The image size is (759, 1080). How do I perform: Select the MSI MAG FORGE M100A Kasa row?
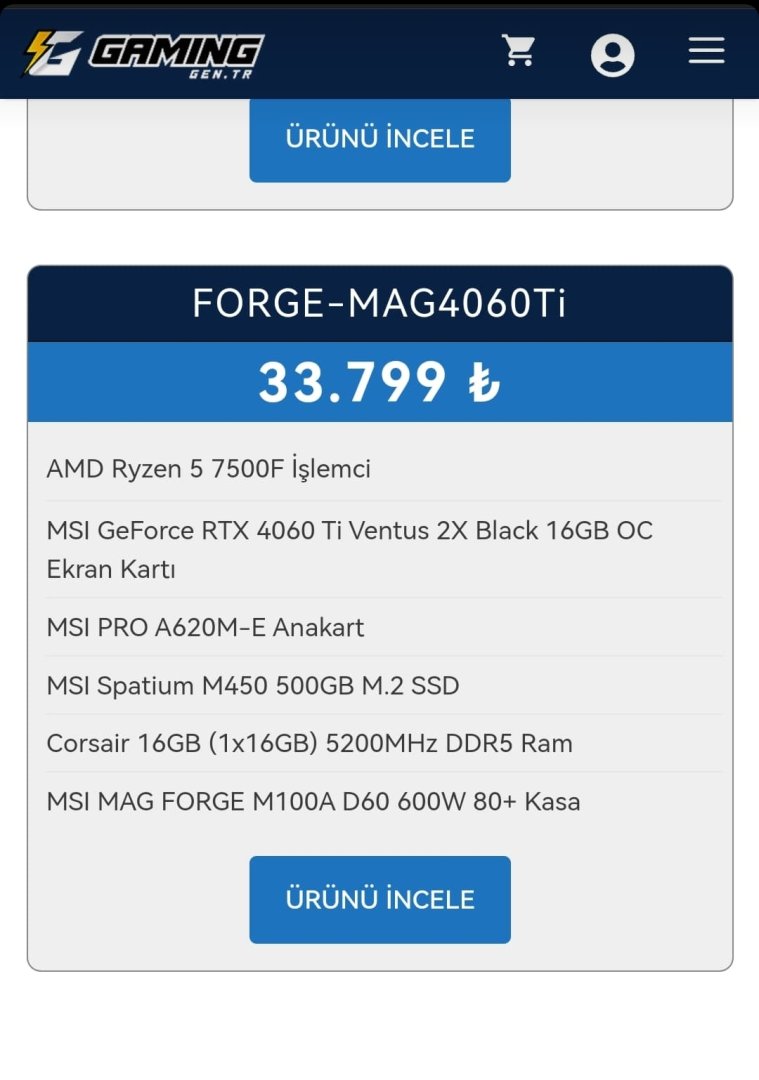tap(313, 801)
